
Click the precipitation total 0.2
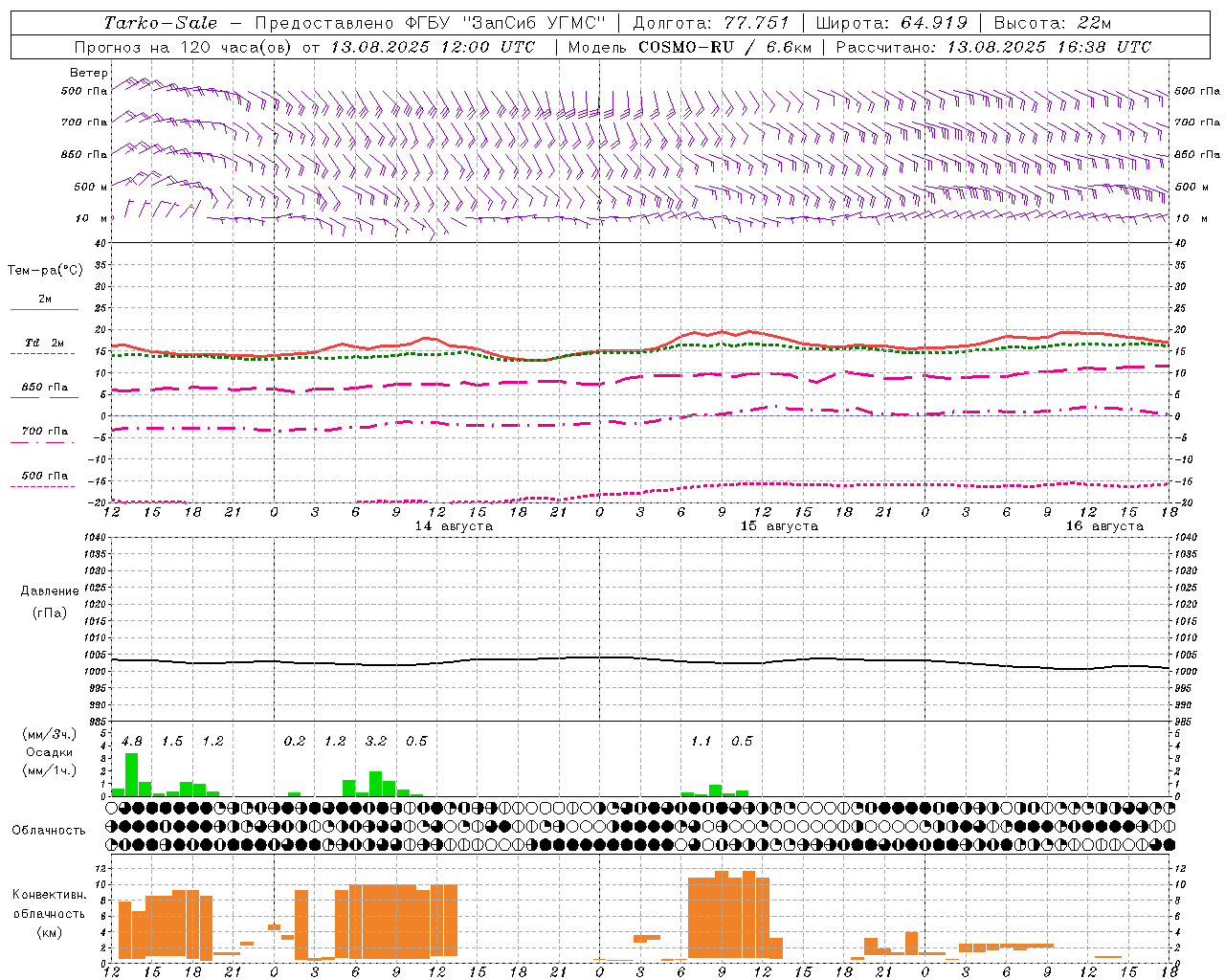tap(295, 742)
